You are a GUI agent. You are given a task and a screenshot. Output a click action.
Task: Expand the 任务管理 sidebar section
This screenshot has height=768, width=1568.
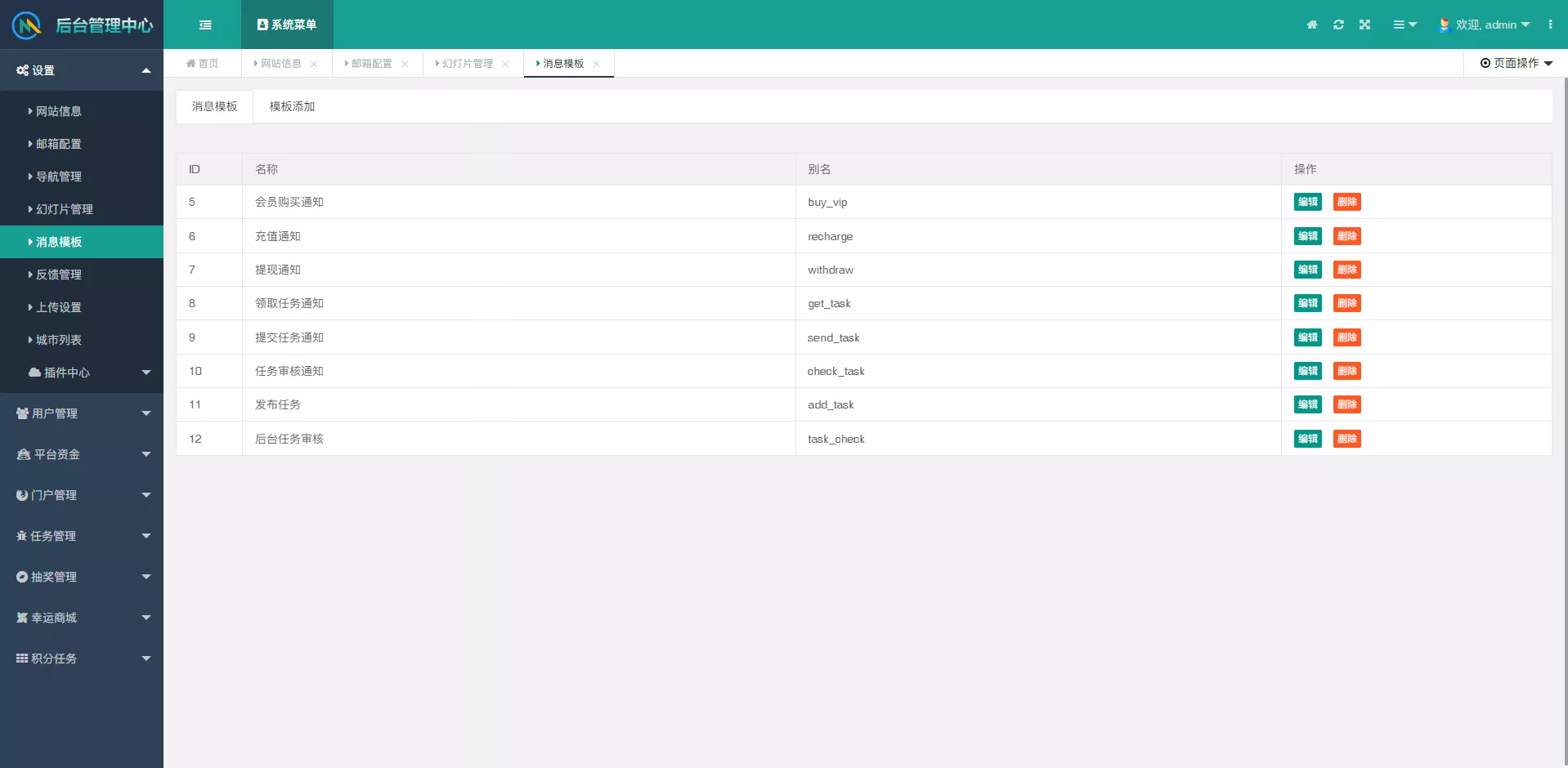coord(82,536)
